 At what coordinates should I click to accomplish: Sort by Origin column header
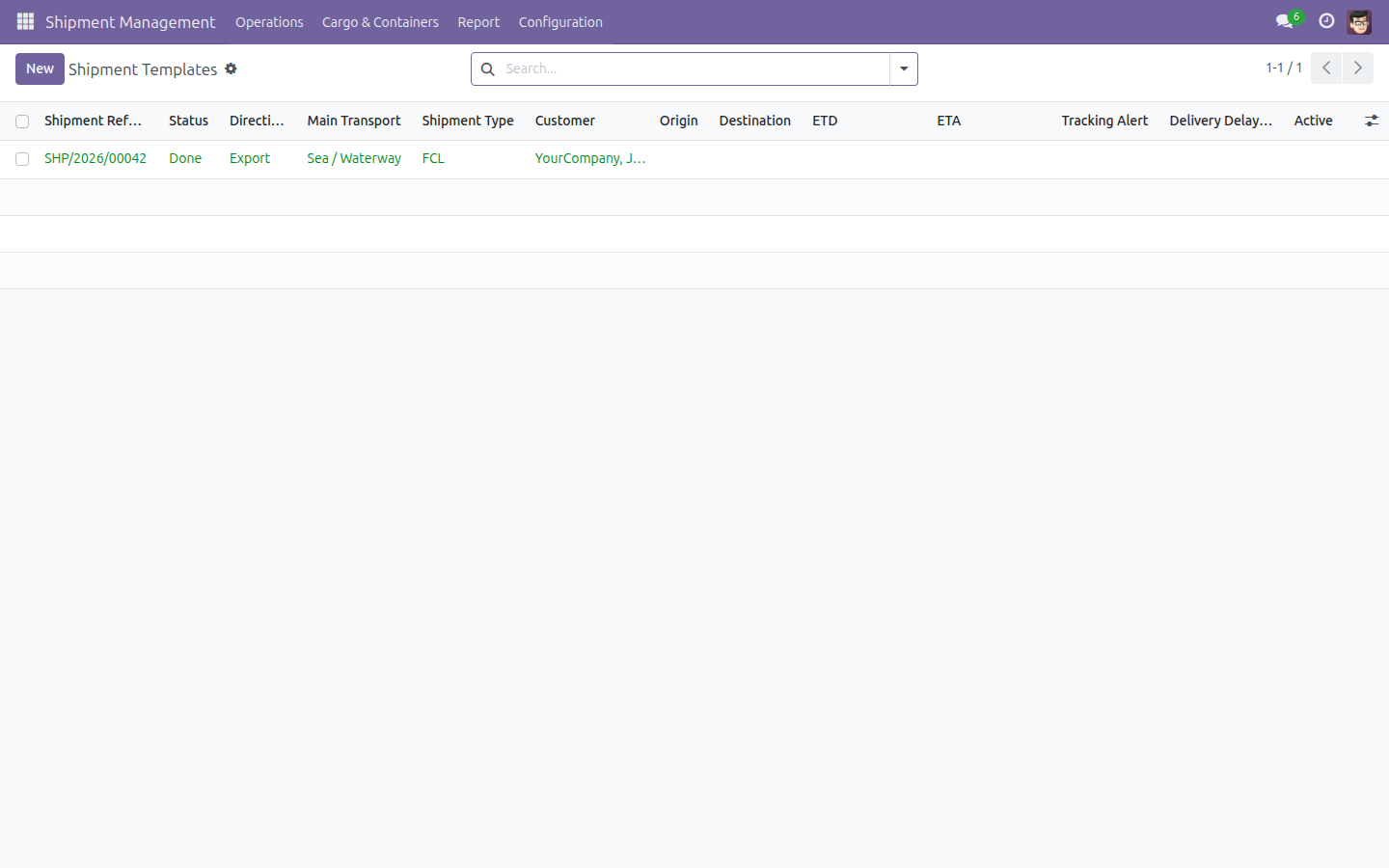point(679,121)
